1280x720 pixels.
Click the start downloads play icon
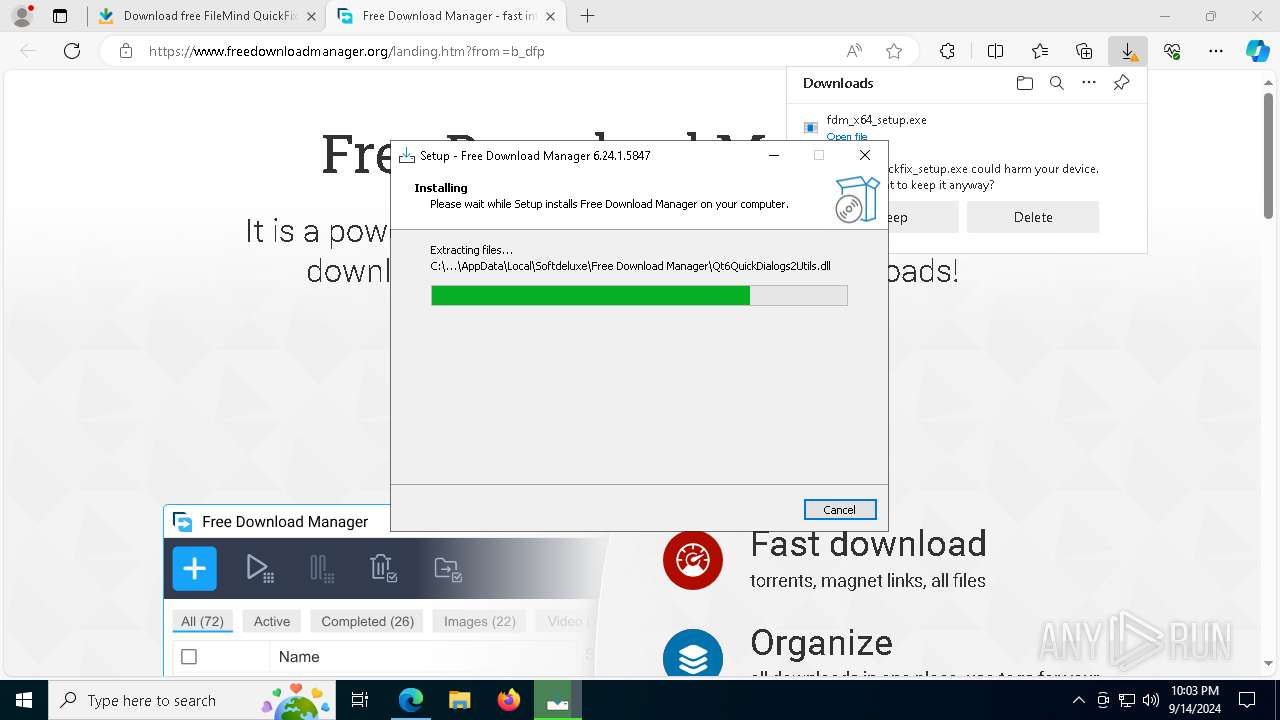point(259,569)
